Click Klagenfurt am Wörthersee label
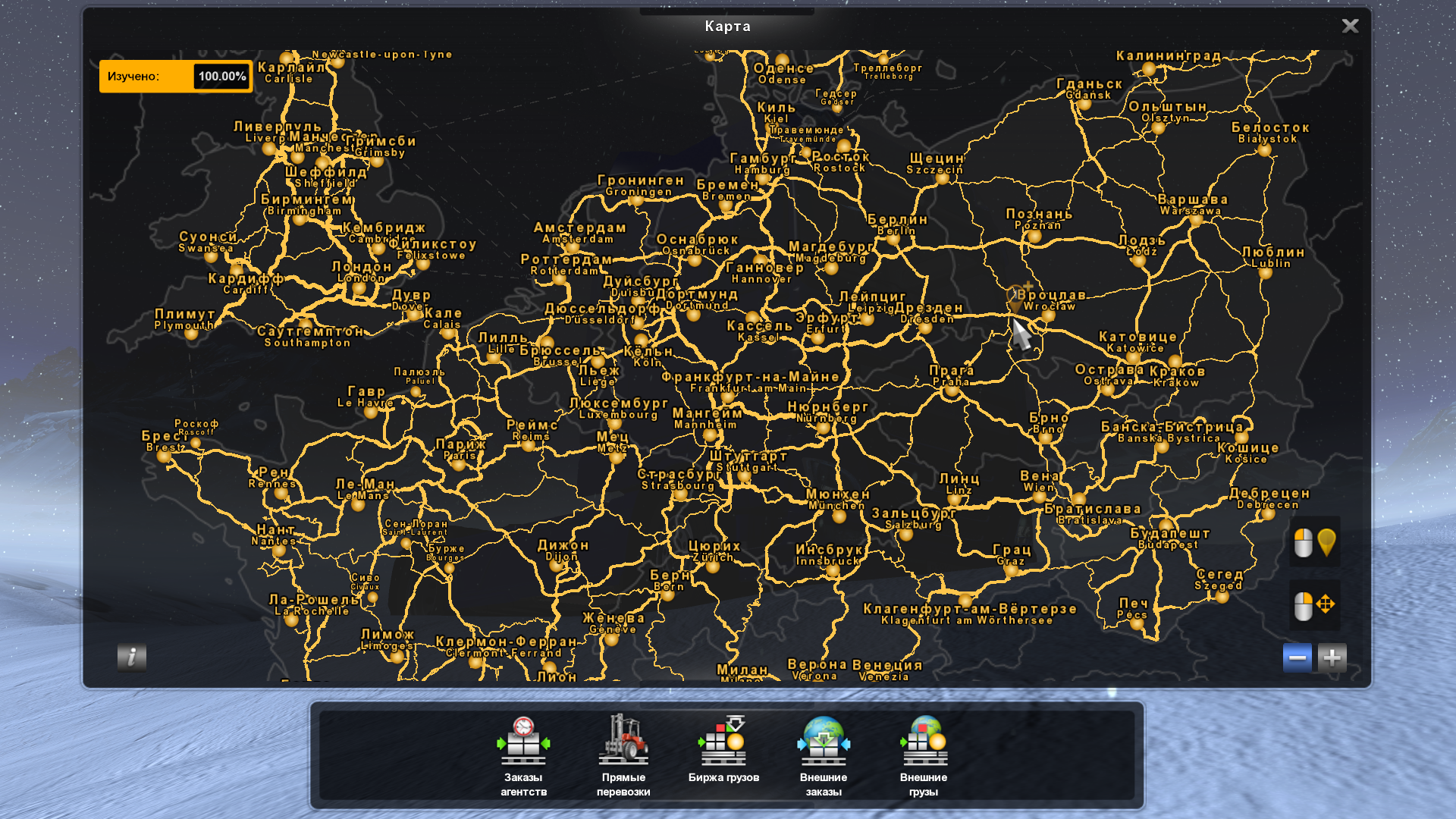Screen dimensions: 1456x819 point(967,620)
